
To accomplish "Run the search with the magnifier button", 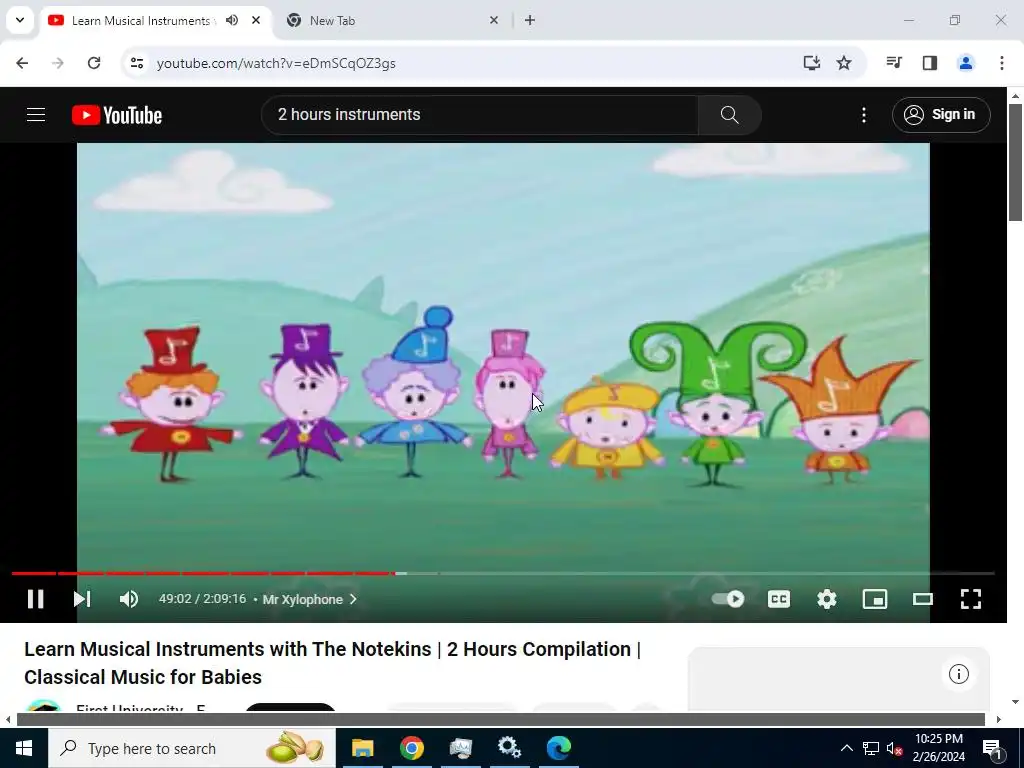I will click(x=729, y=115).
